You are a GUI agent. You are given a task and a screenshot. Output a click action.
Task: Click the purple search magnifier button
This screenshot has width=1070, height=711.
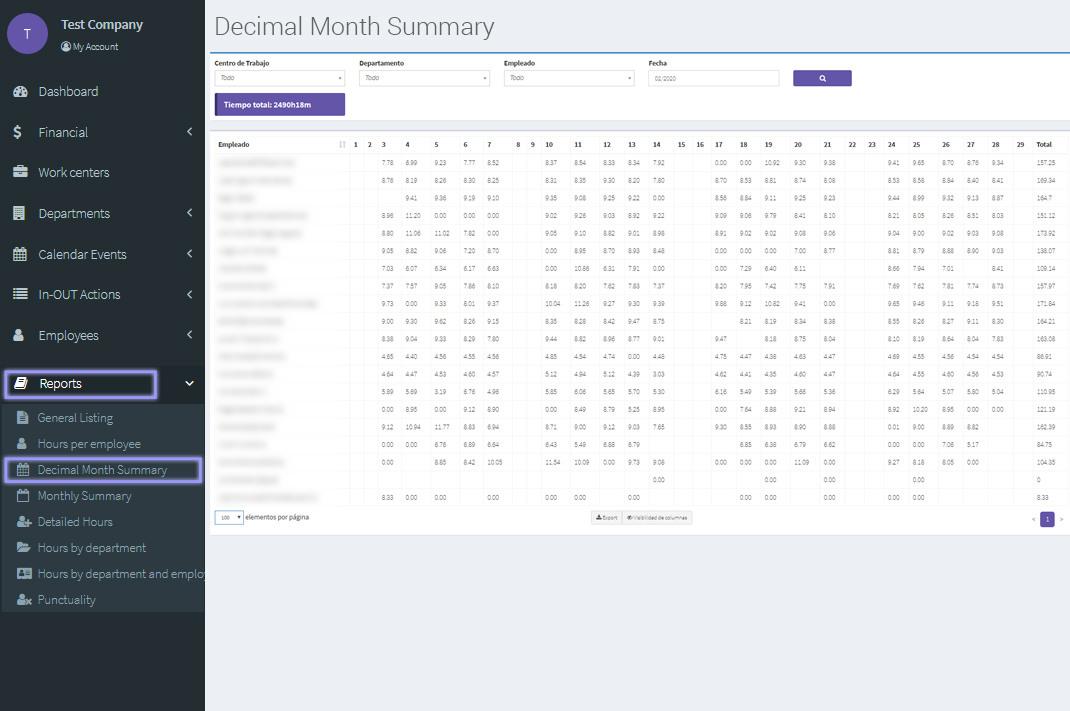click(x=822, y=78)
